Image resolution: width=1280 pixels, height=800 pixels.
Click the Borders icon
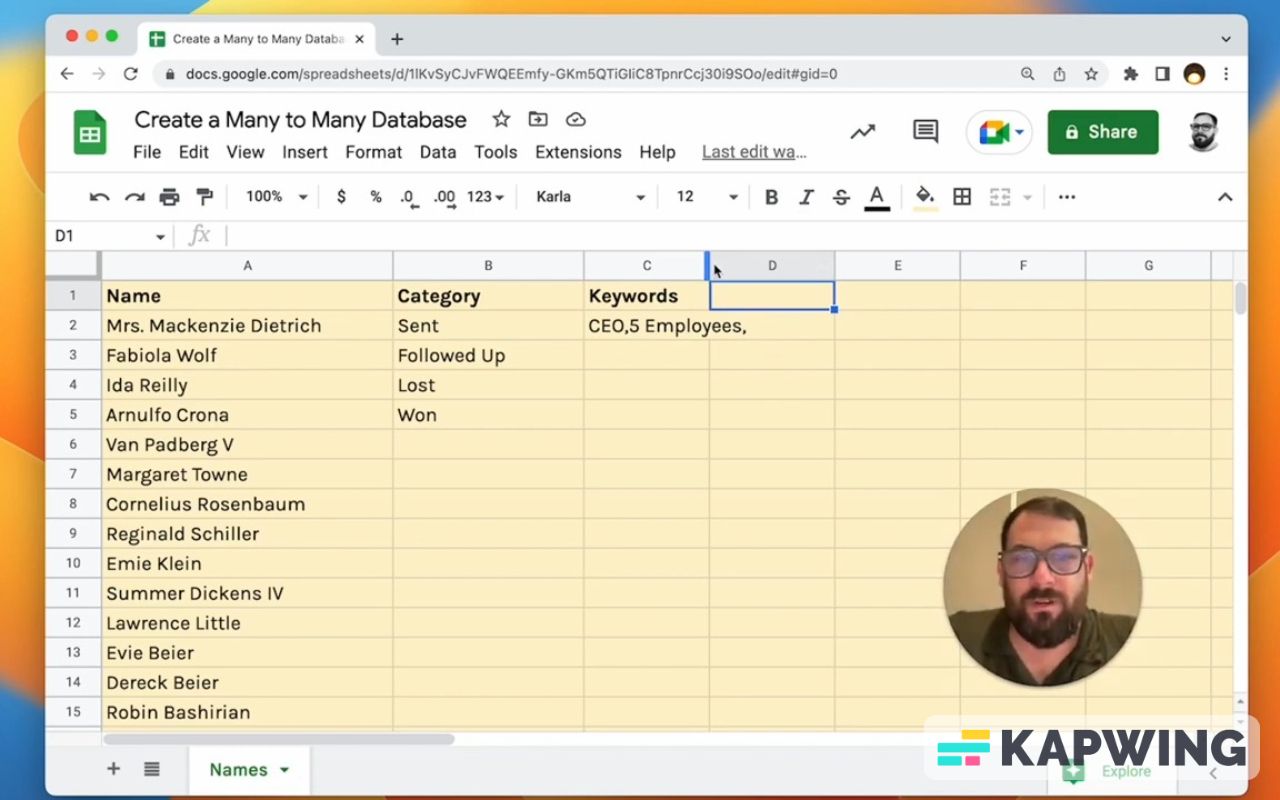(962, 197)
